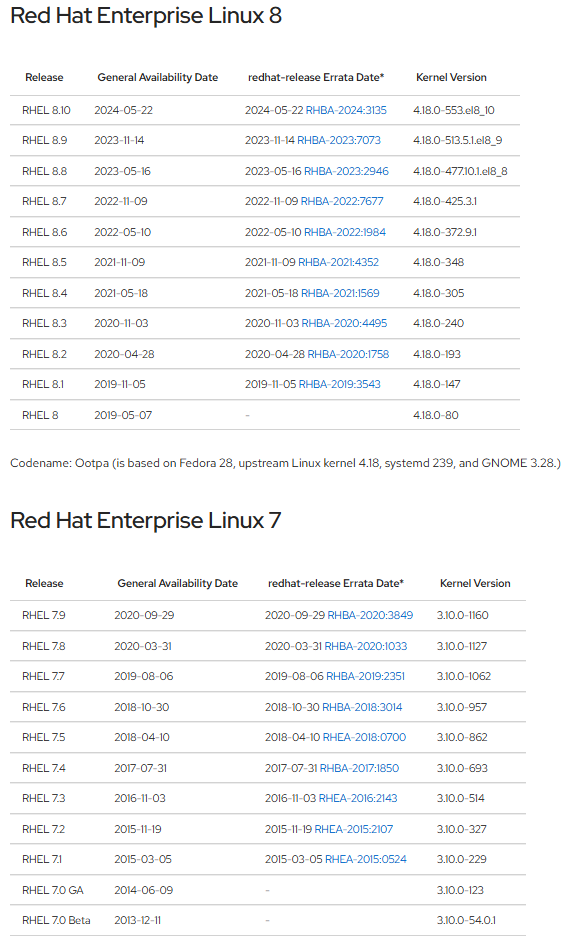The image size is (571, 946).
Task: Follow the RHBA-2020:1033 link
Action: point(366,646)
